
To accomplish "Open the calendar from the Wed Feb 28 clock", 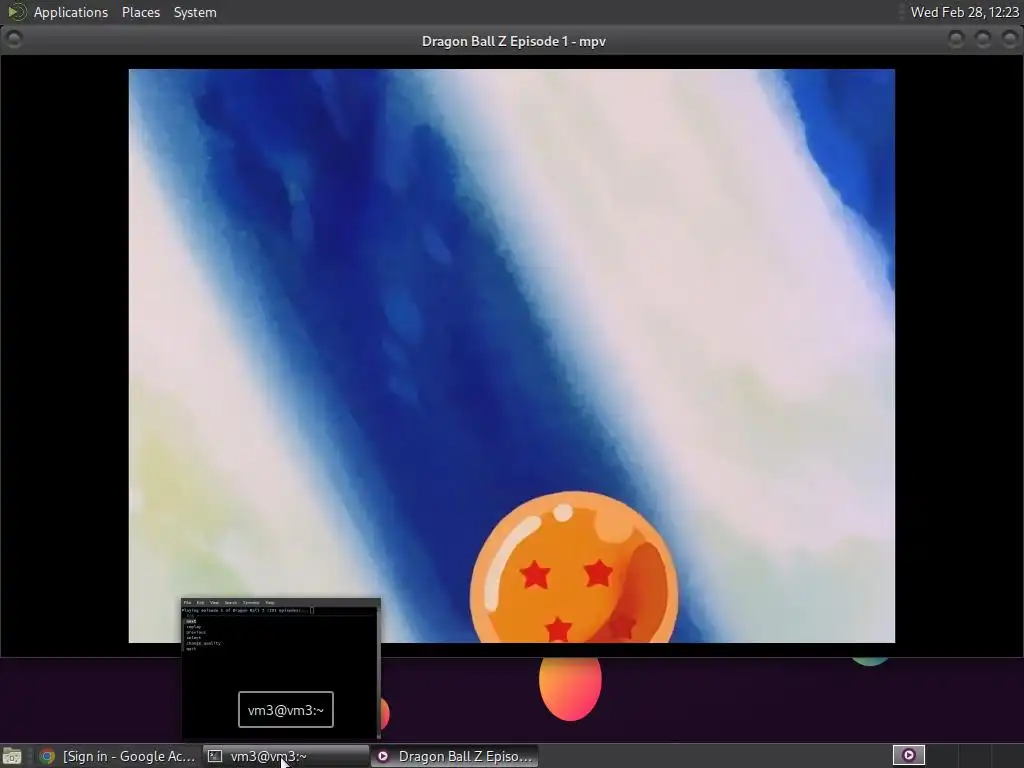I will click(964, 12).
